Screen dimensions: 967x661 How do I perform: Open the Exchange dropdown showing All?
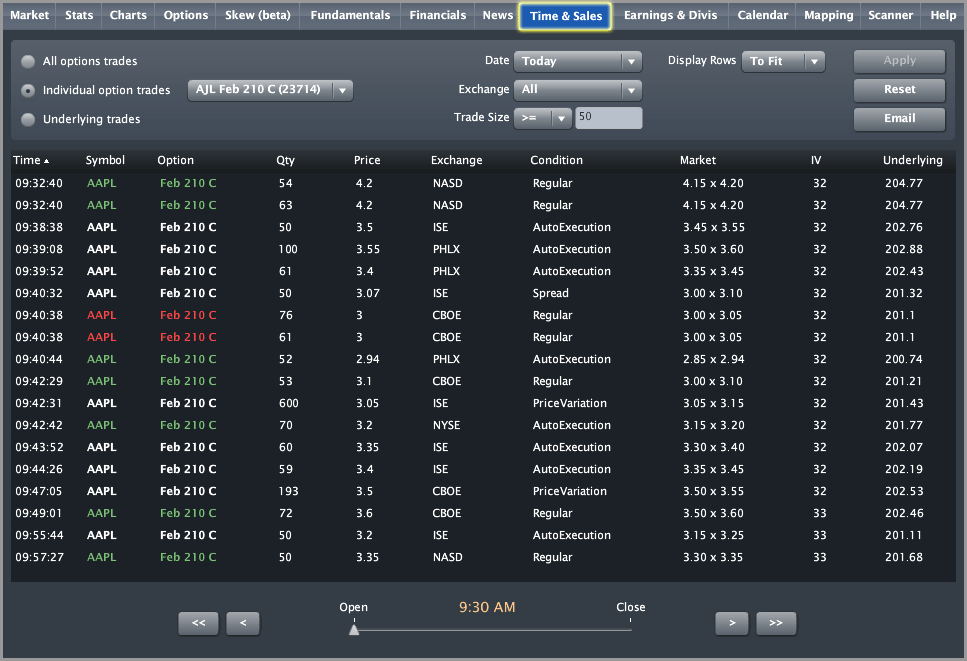pyautogui.click(x=578, y=90)
